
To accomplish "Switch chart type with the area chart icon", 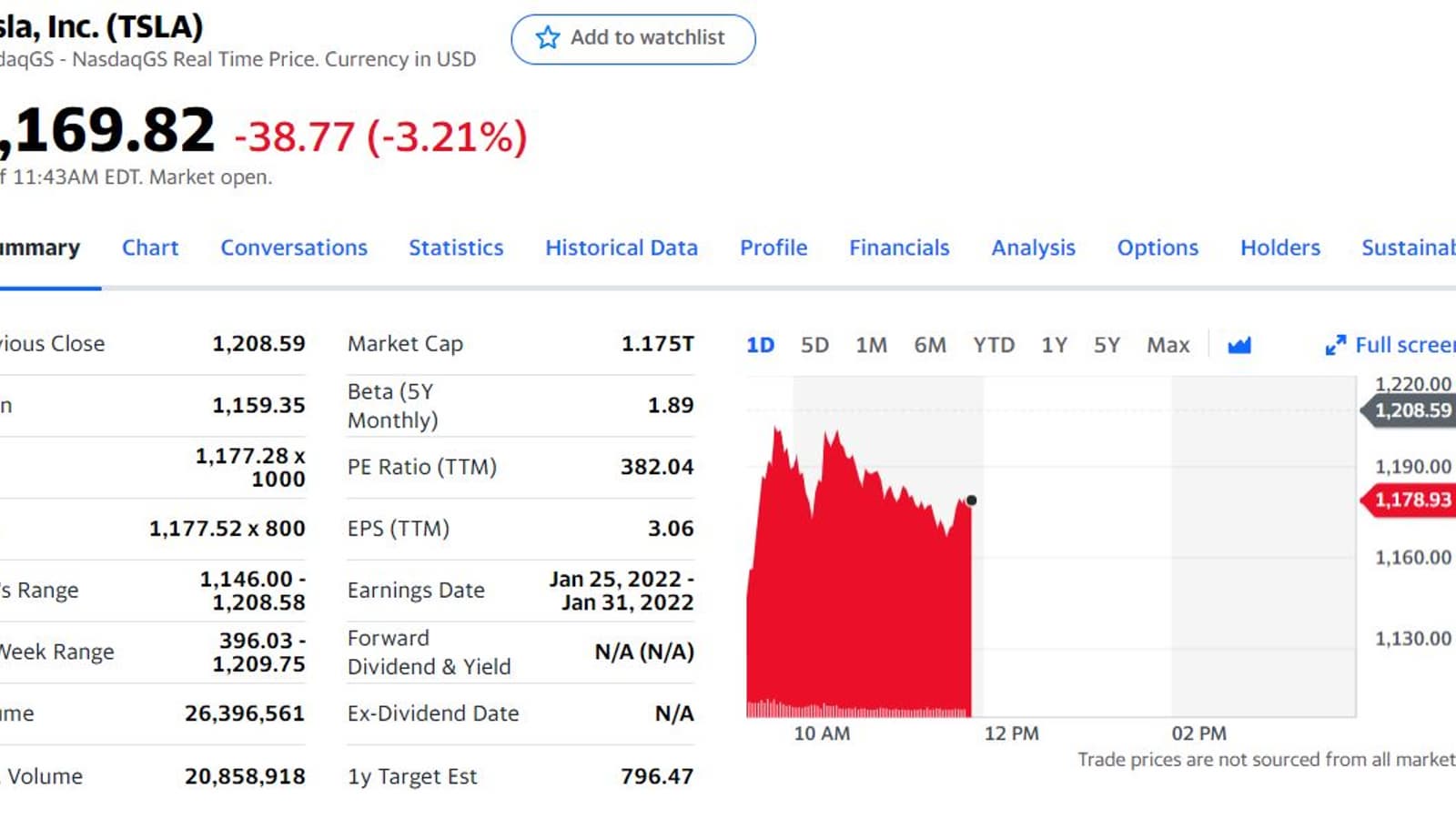I will click(x=1239, y=346).
